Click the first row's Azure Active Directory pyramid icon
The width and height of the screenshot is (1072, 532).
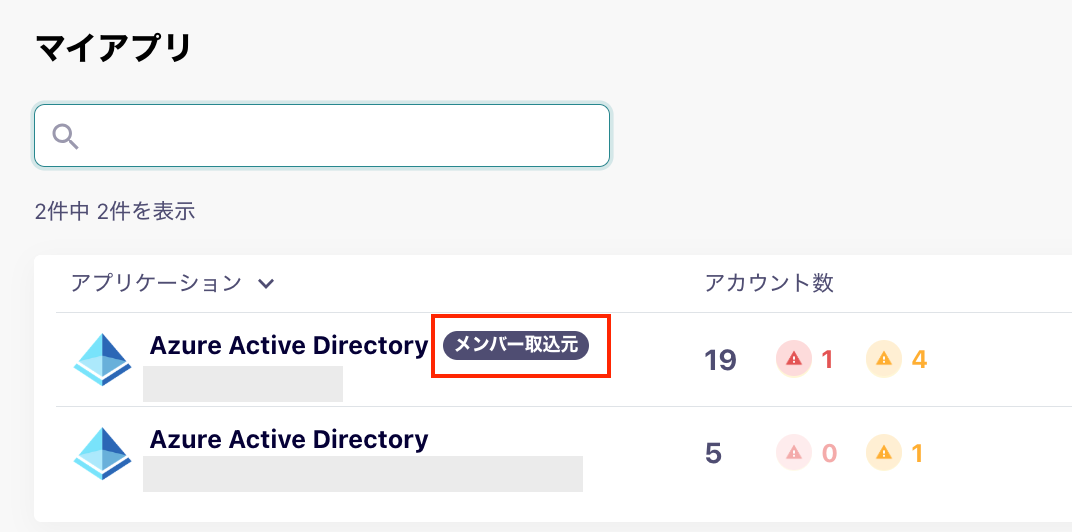103,360
